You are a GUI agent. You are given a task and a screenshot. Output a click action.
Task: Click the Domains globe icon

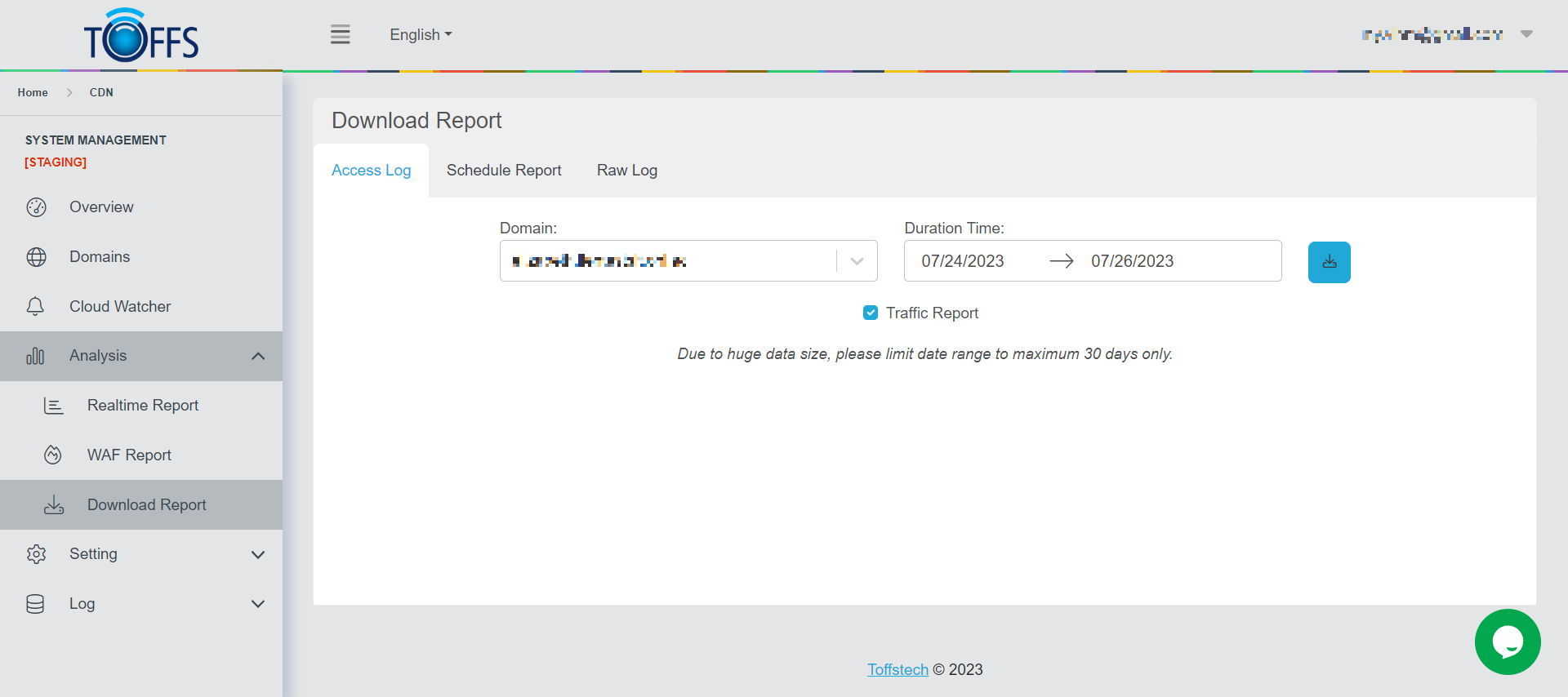(36, 257)
